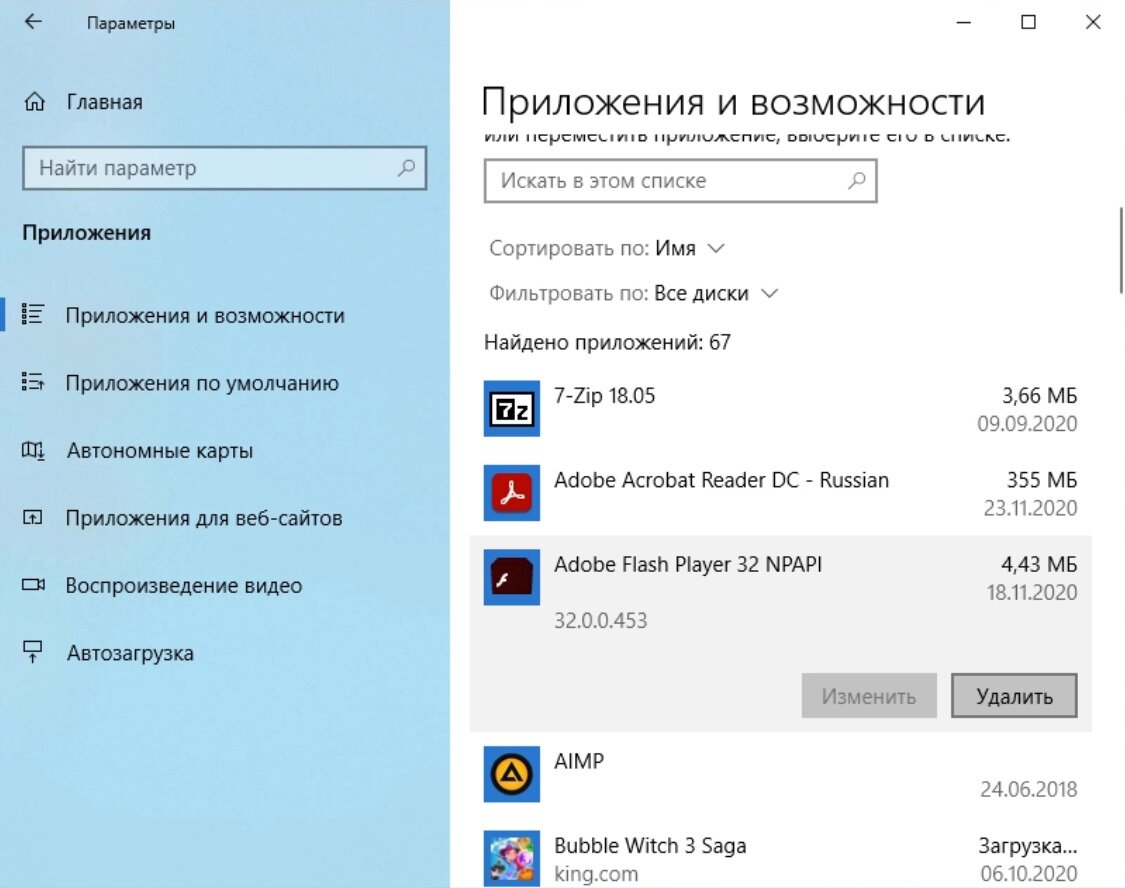Focus the Найти параметр search field

pyautogui.click(x=225, y=168)
